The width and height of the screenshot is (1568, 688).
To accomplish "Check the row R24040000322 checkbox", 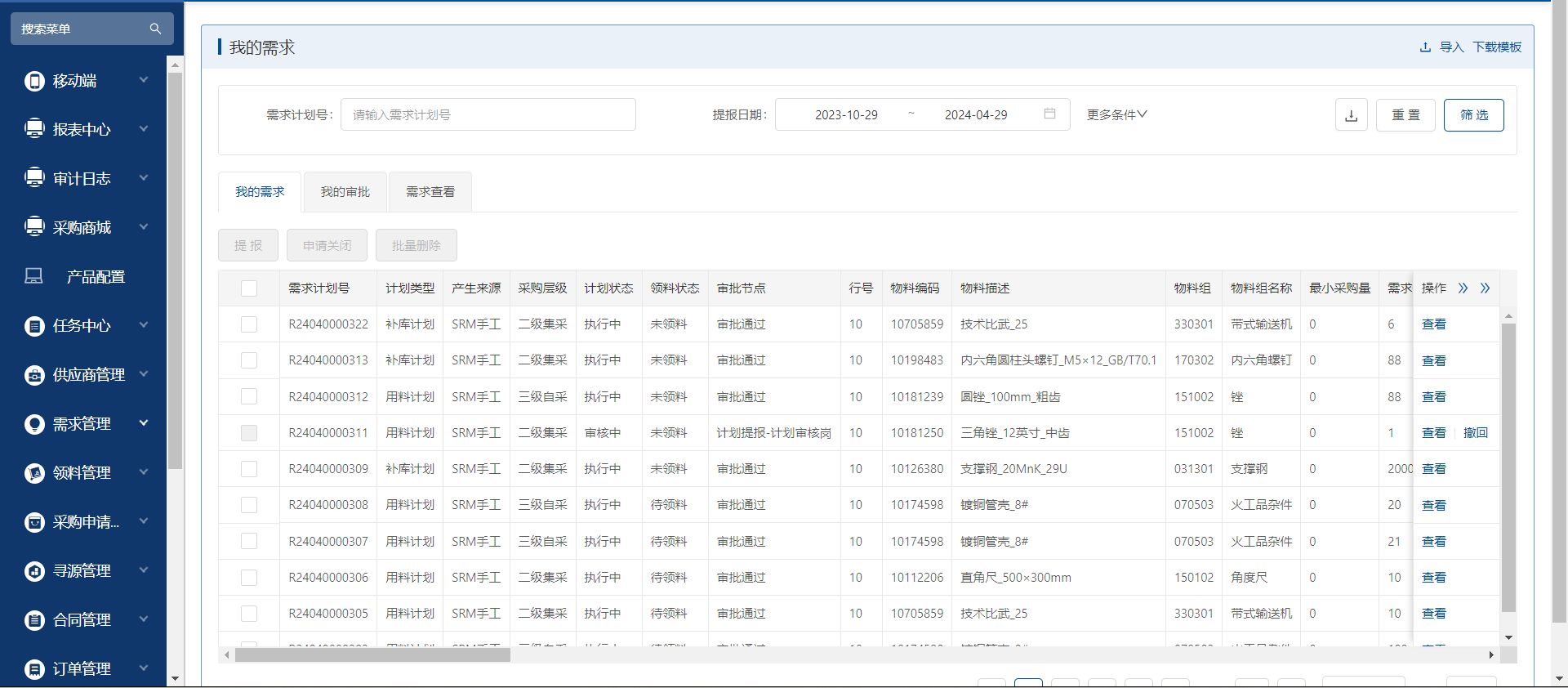I will 249,324.
